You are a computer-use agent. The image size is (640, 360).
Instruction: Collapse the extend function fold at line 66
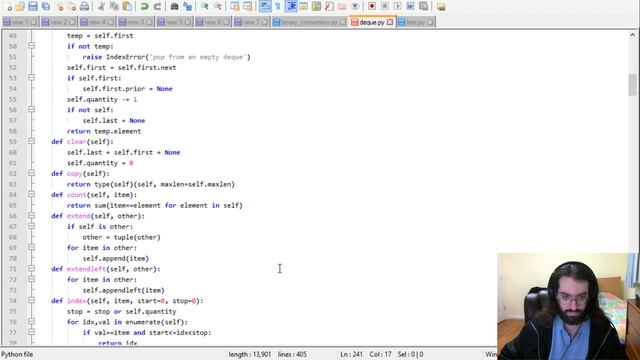coord(31,216)
